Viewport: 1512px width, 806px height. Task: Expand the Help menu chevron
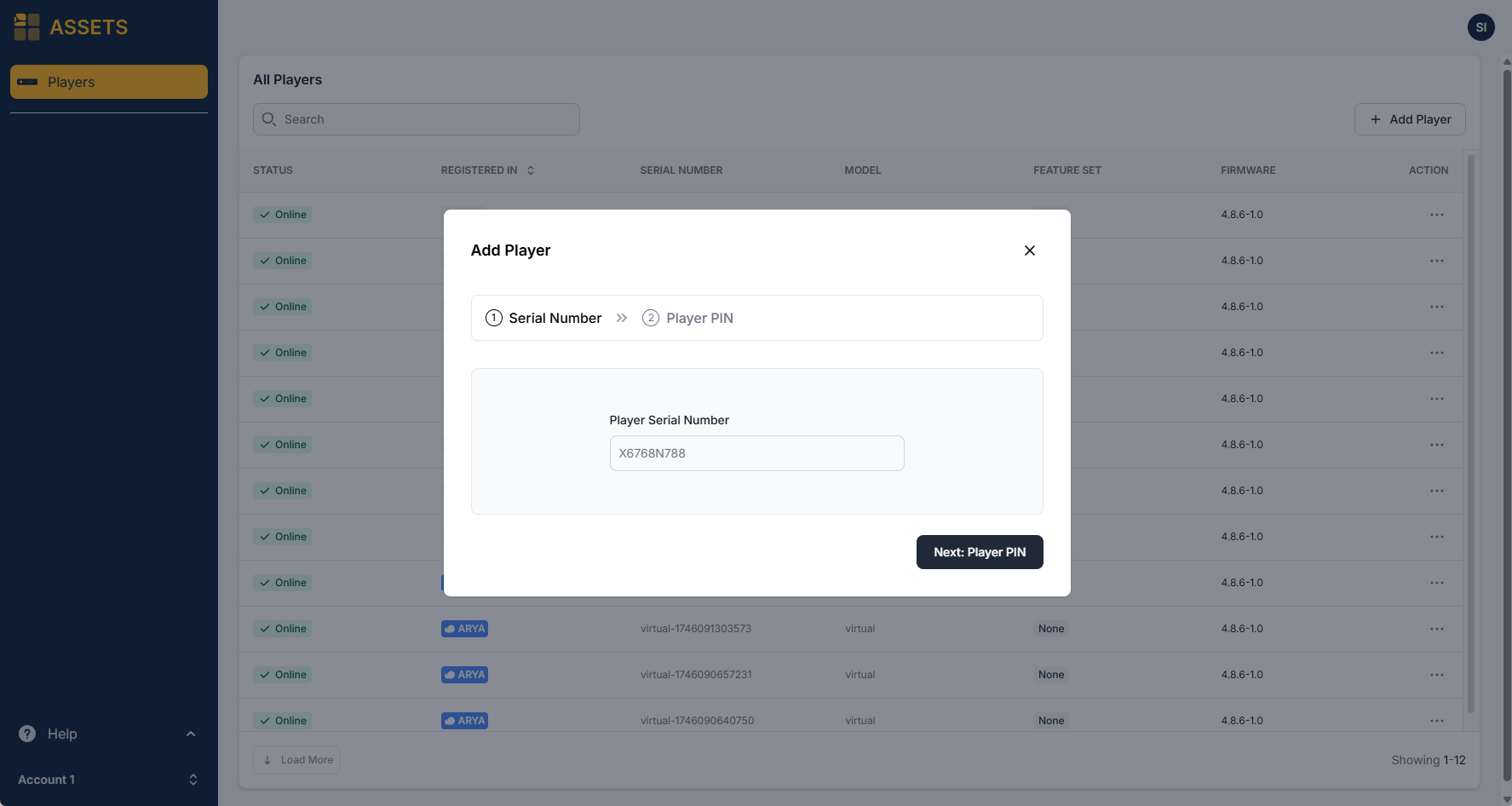(x=191, y=734)
